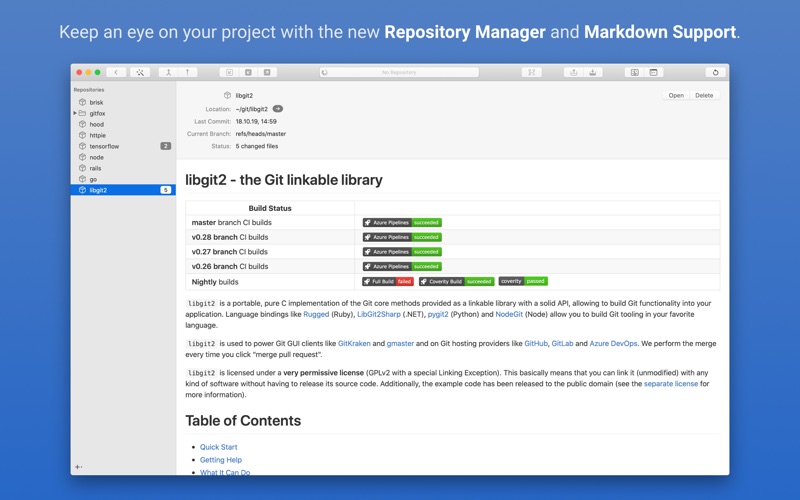Click the upward arrow toolbar icon
Image resolution: width=800 pixels, height=500 pixels.
coord(187,72)
